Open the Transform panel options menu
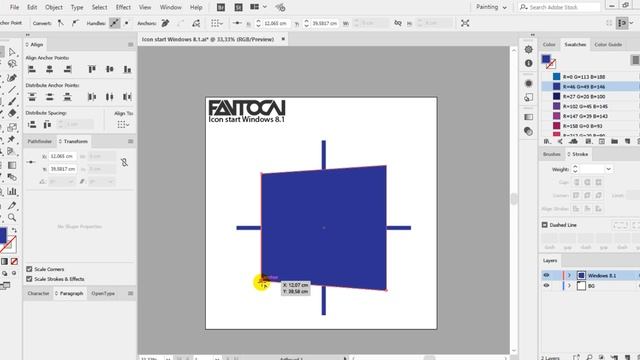 click(131, 141)
